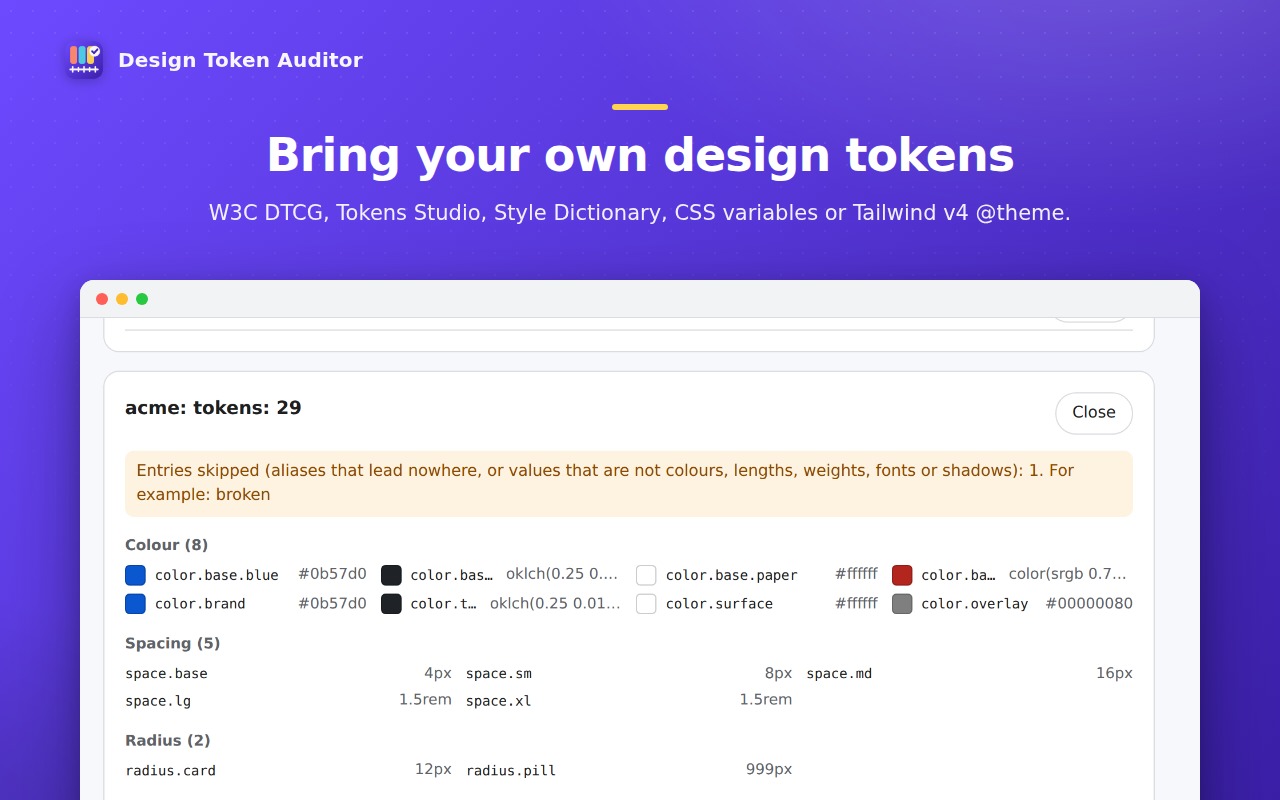The height and width of the screenshot is (800, 1280).
Task: Click the space.md token name
Action: tap(839, 674)
